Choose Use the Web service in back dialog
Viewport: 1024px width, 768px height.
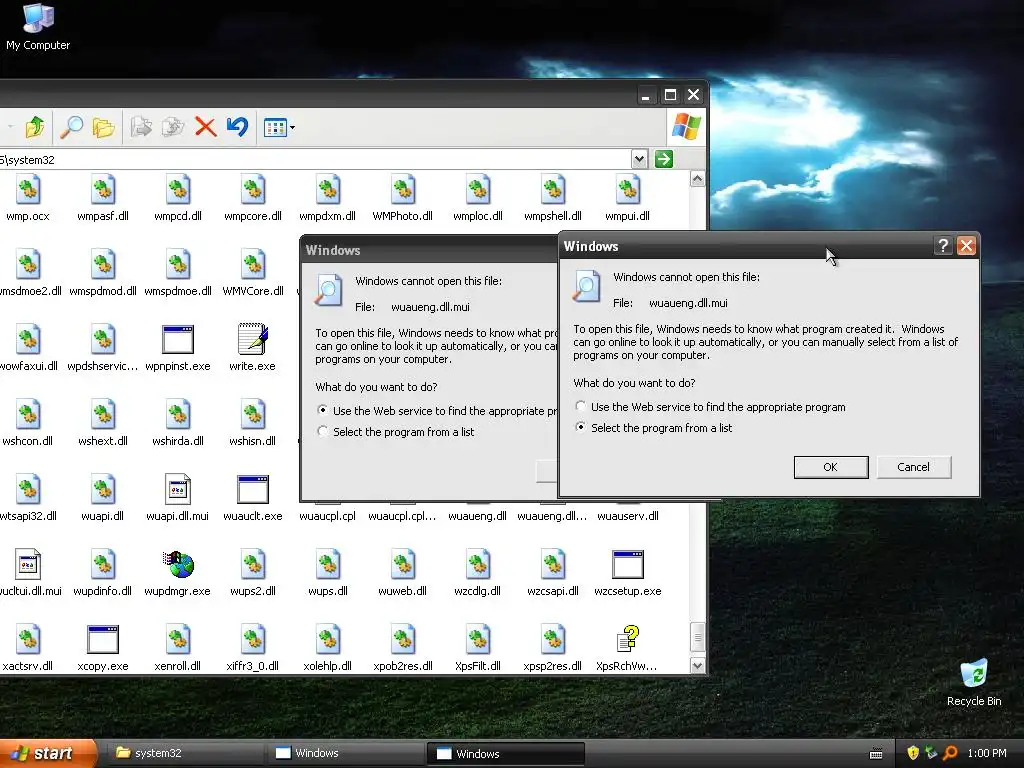click(438, 411)
